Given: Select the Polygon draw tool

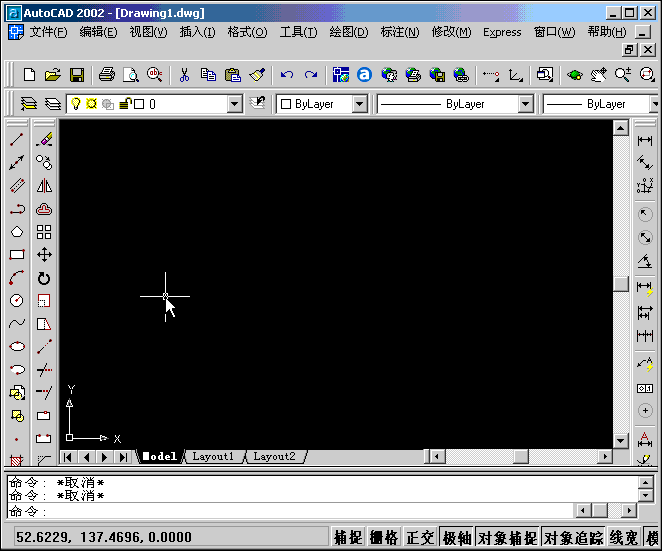Looking at the screenshot, I should [x=17, y=232].
